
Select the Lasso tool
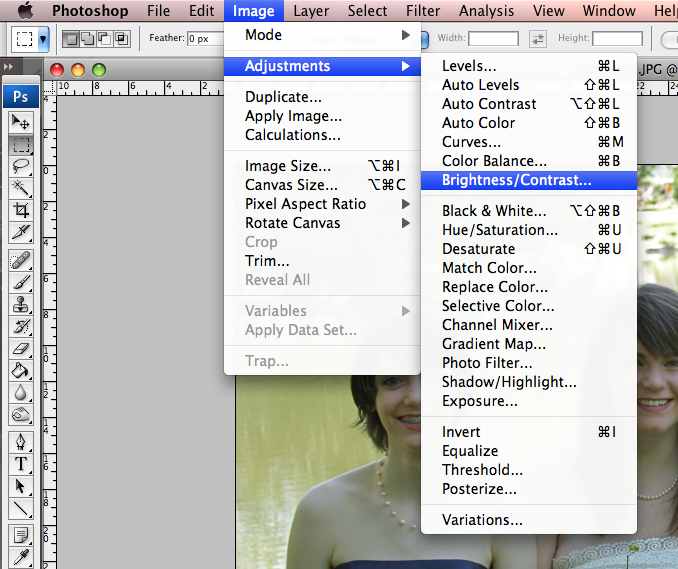[20, 166]
